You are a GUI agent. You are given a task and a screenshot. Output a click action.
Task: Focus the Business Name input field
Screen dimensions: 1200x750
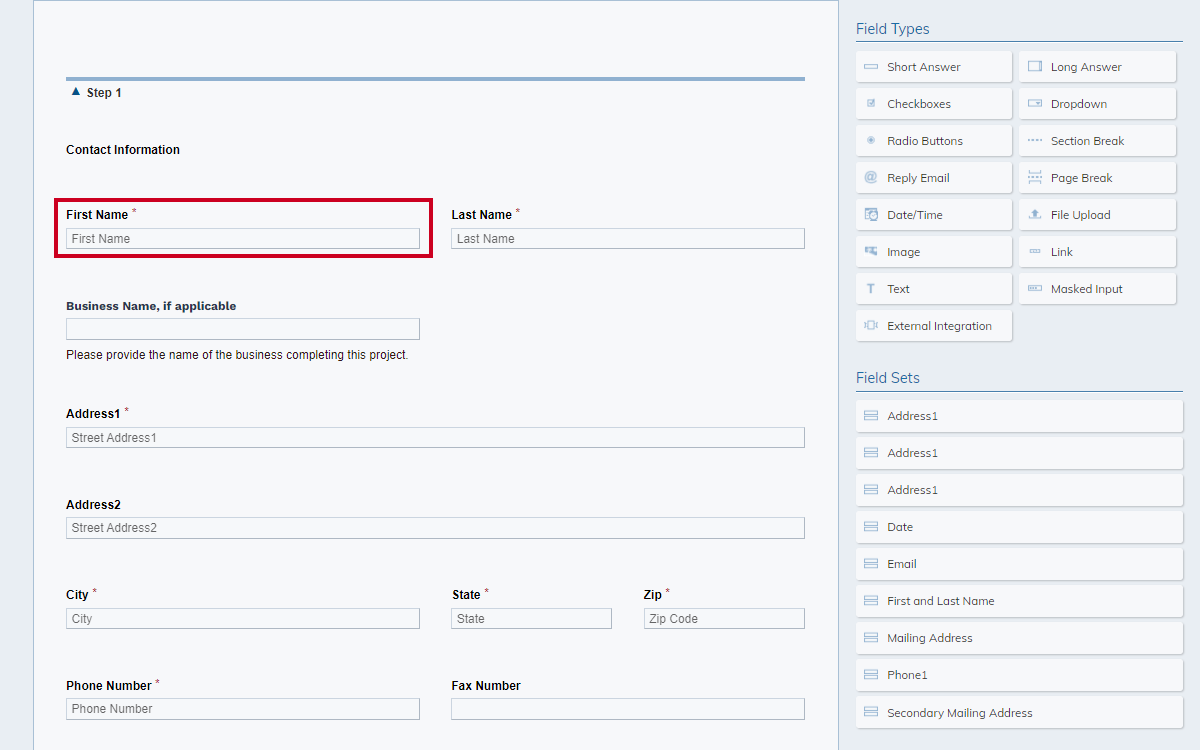point(243,329)
